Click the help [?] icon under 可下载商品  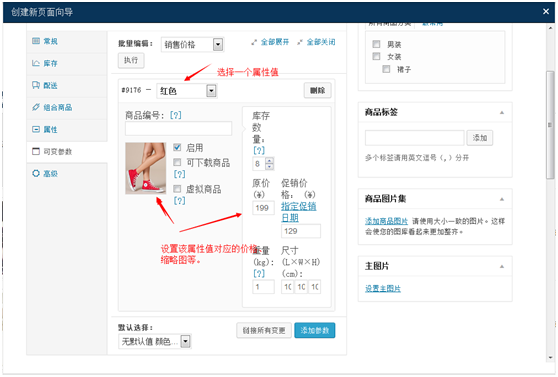179,174
